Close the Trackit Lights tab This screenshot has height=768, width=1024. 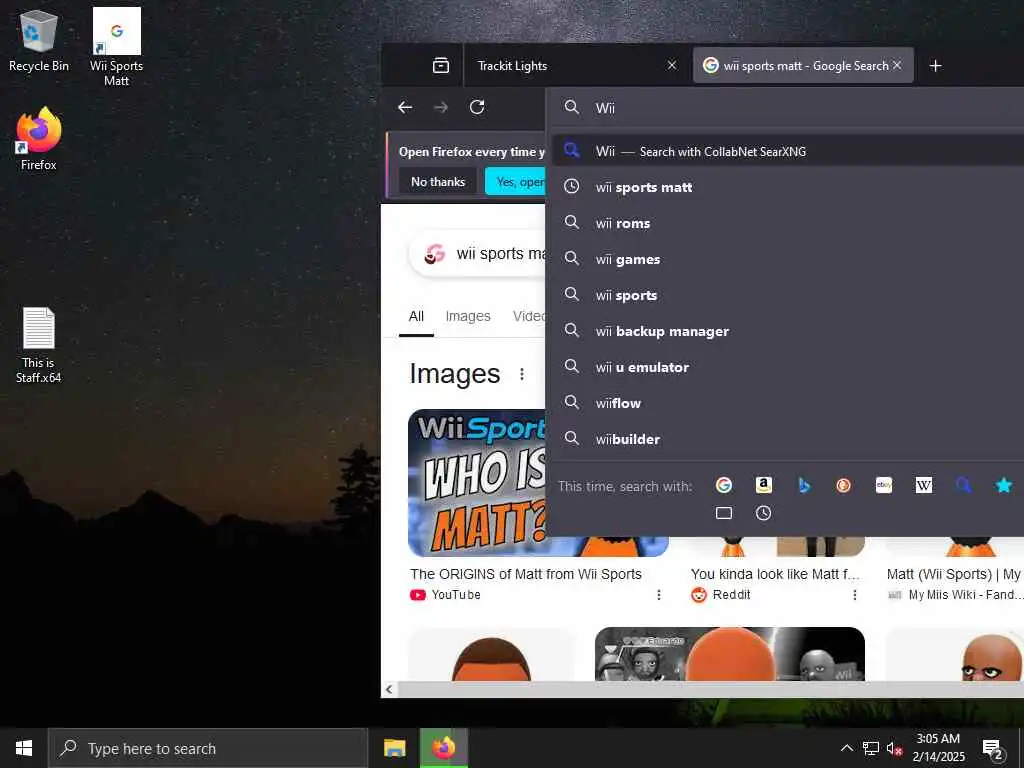671,65
